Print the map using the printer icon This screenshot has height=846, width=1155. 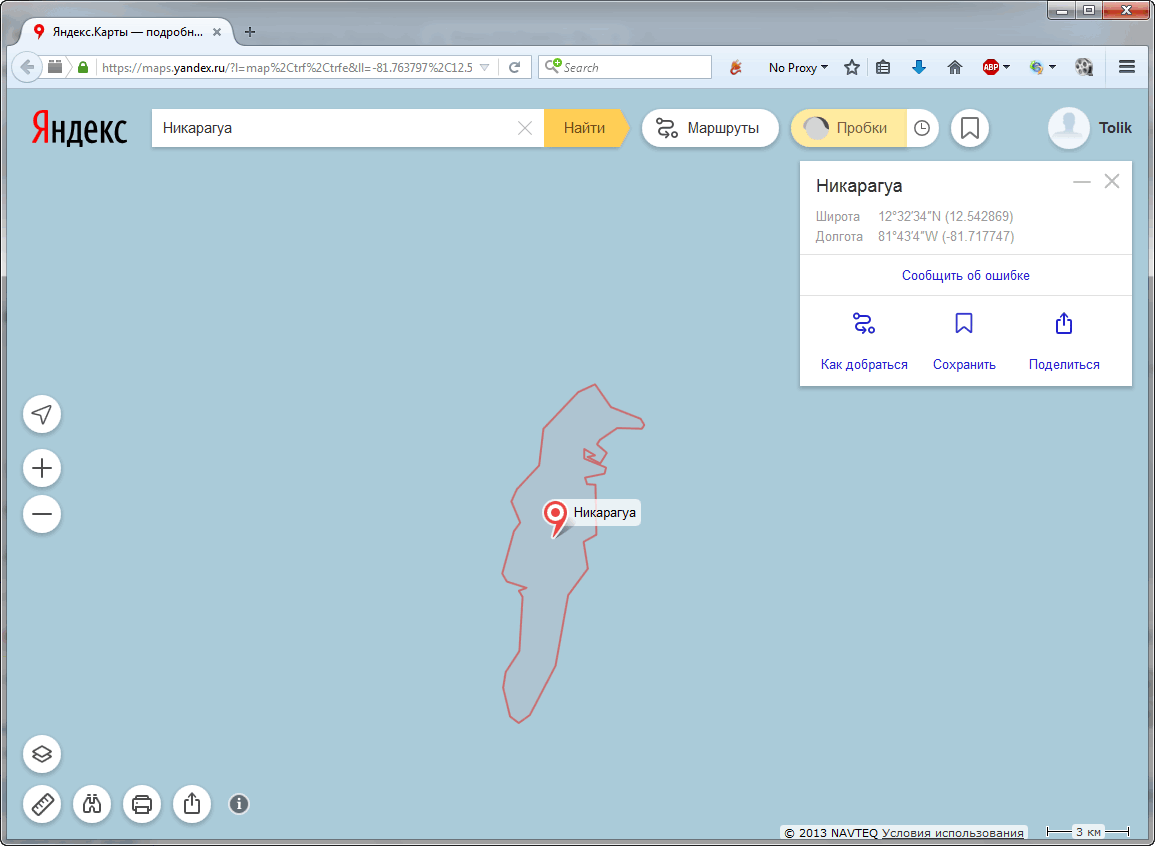pyautogui.click(x=142, y=804)
